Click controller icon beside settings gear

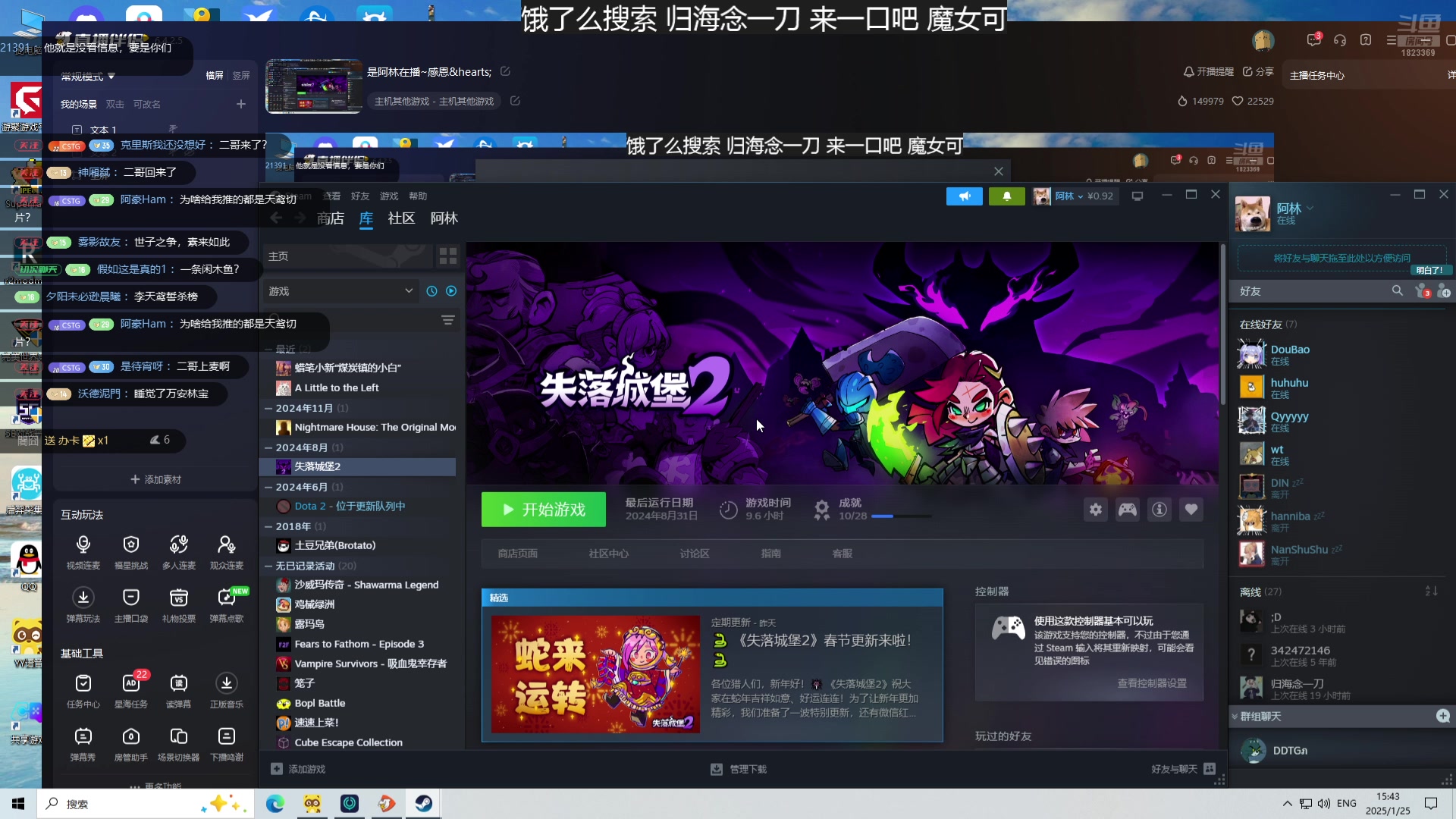pyautogui.click(x=1128, y=510)
